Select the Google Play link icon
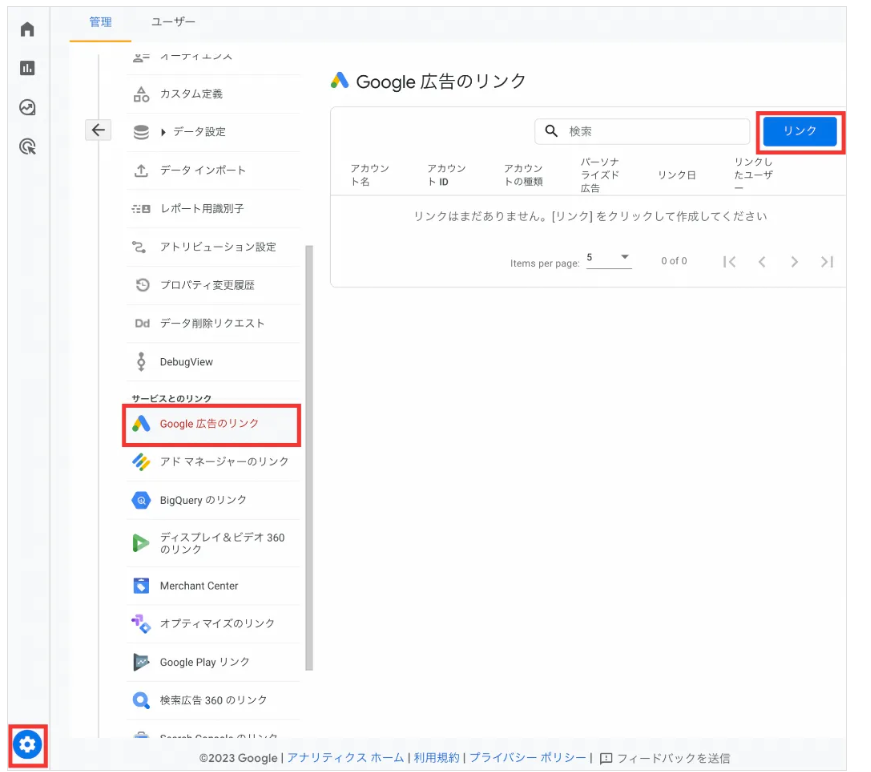The height and width of the screenshot is (772, 871). pyautogui.click(x=141, y=662)
